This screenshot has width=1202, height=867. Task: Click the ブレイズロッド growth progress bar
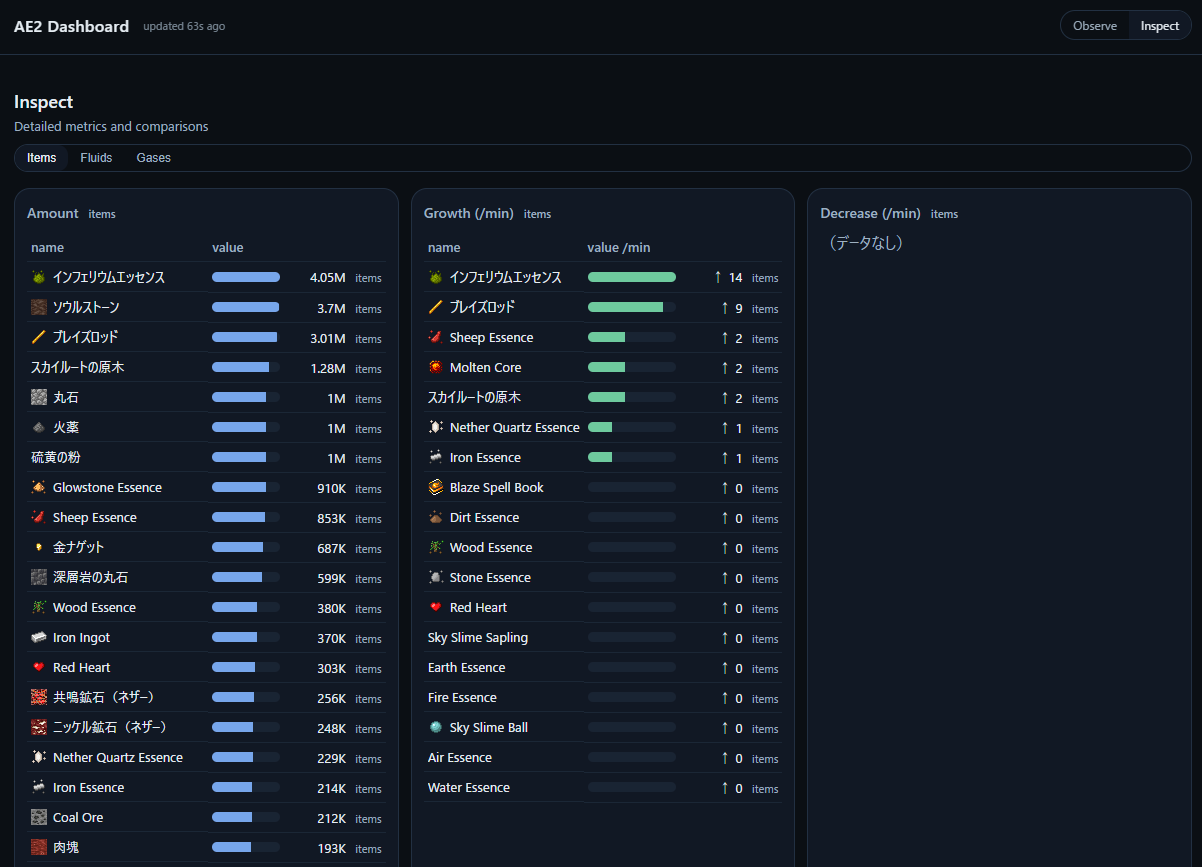(x=632, y=307)
